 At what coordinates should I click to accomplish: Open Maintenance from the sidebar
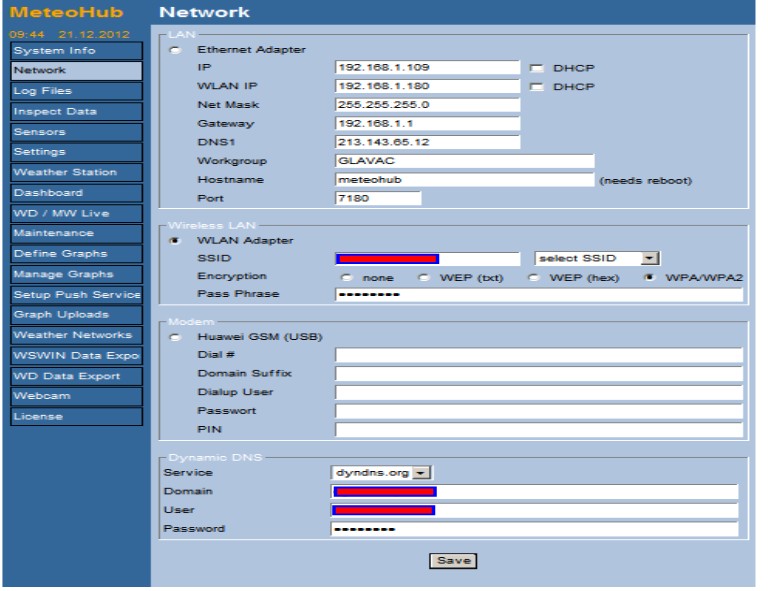pyautogui.click(x=75, y=233)
